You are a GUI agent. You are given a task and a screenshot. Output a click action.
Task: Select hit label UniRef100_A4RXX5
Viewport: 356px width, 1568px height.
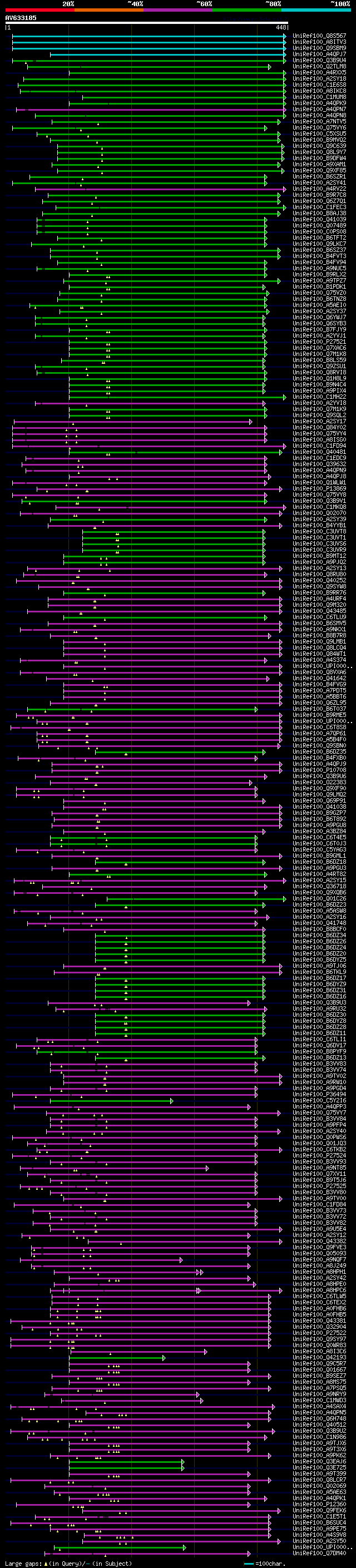(319, 72)
